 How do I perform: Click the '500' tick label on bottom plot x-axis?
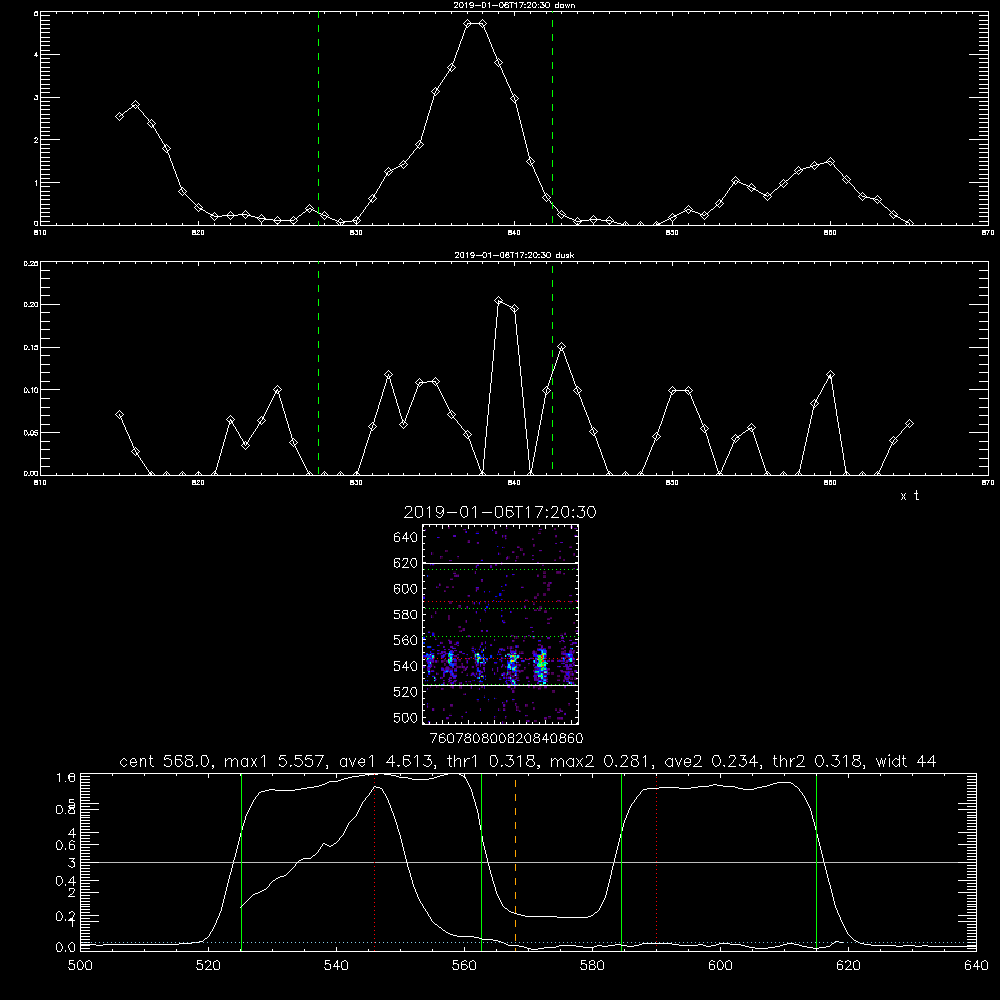80,966
